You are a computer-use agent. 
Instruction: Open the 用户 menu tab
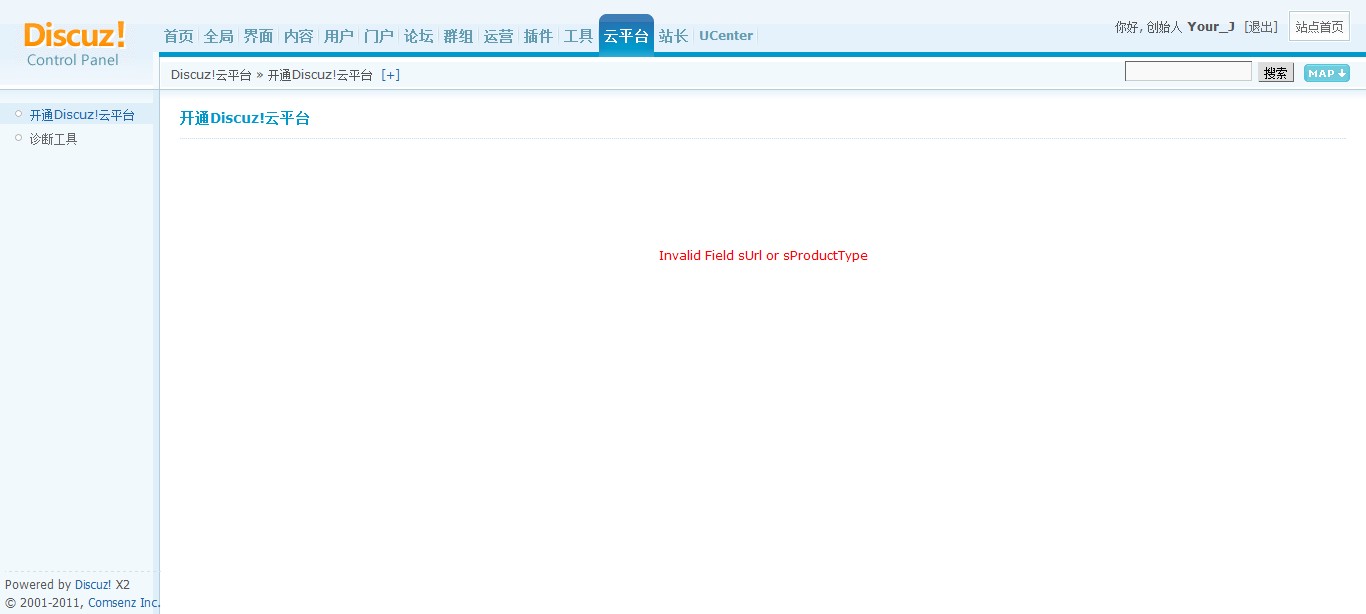[x=339, y=36]
